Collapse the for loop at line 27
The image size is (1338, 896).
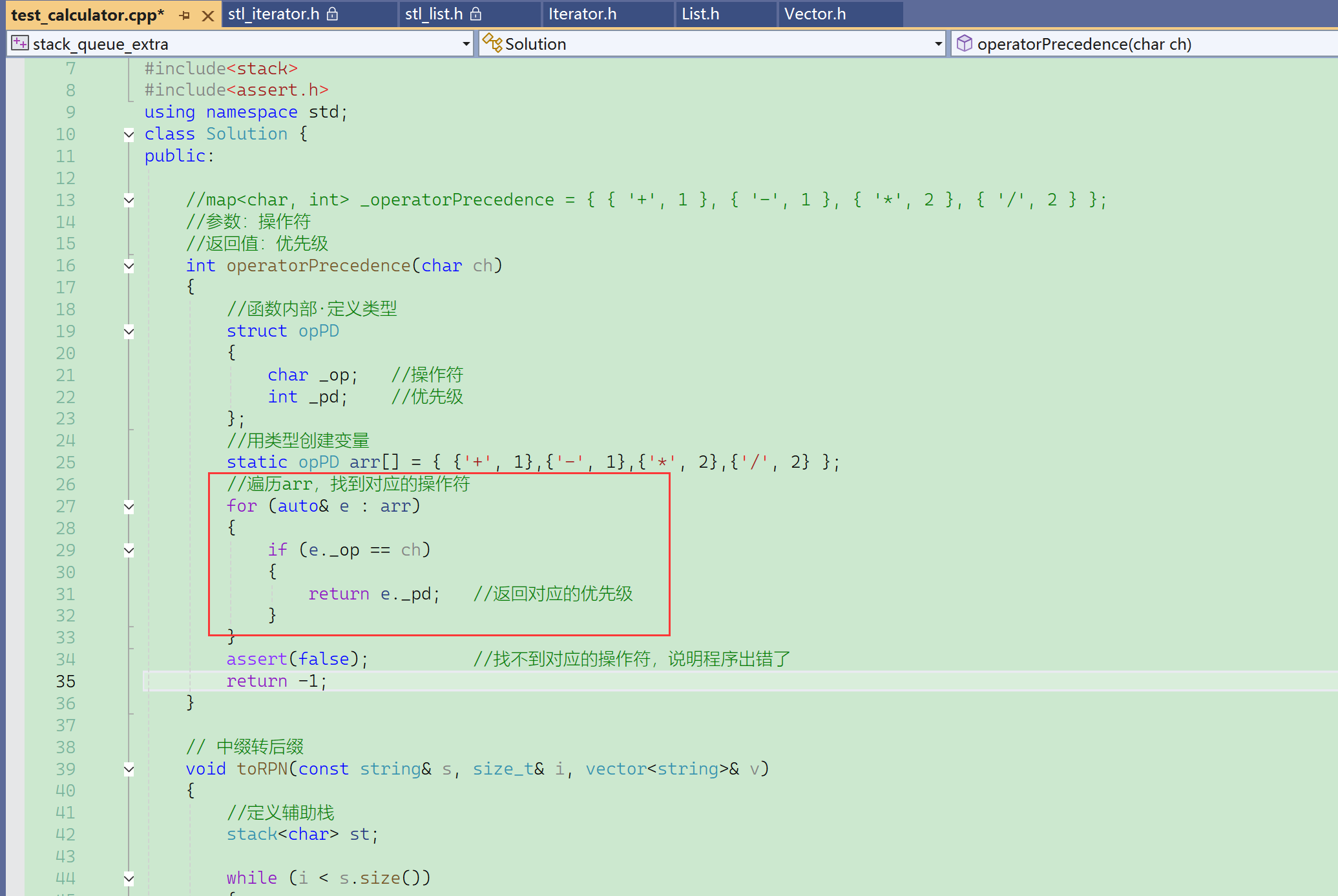(x=129, y=506)
